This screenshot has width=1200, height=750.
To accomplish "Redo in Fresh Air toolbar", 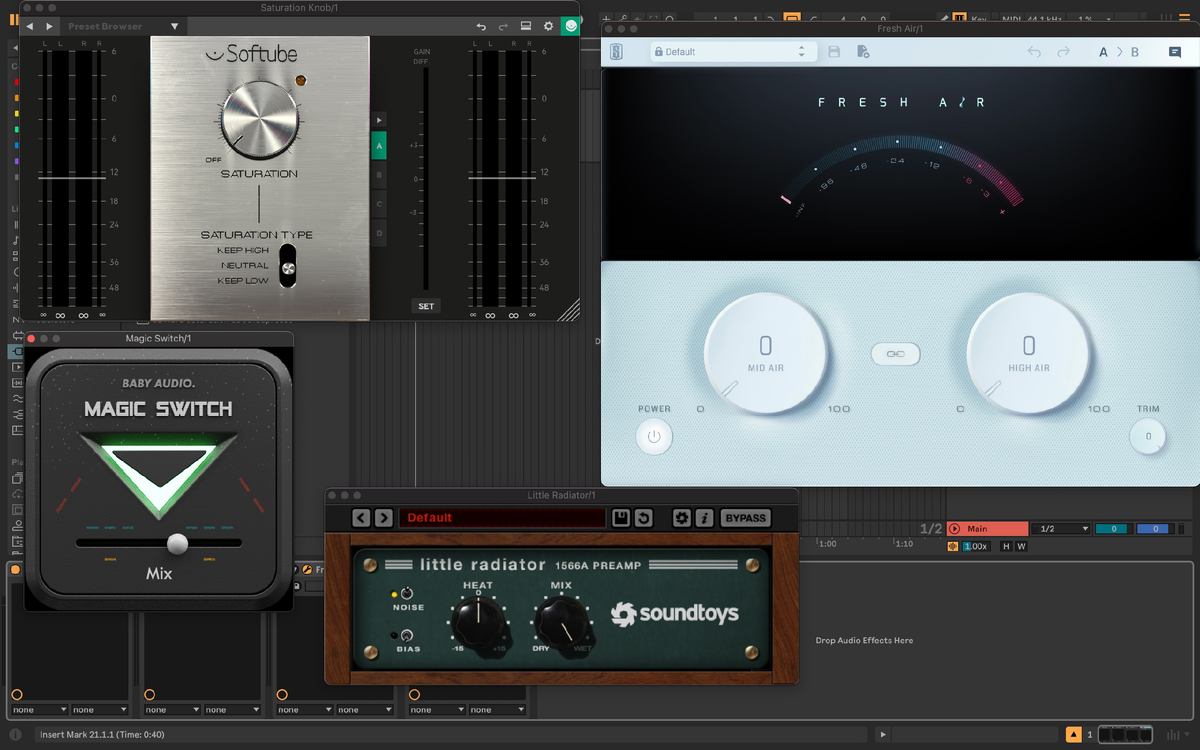I will point(1063,52).
